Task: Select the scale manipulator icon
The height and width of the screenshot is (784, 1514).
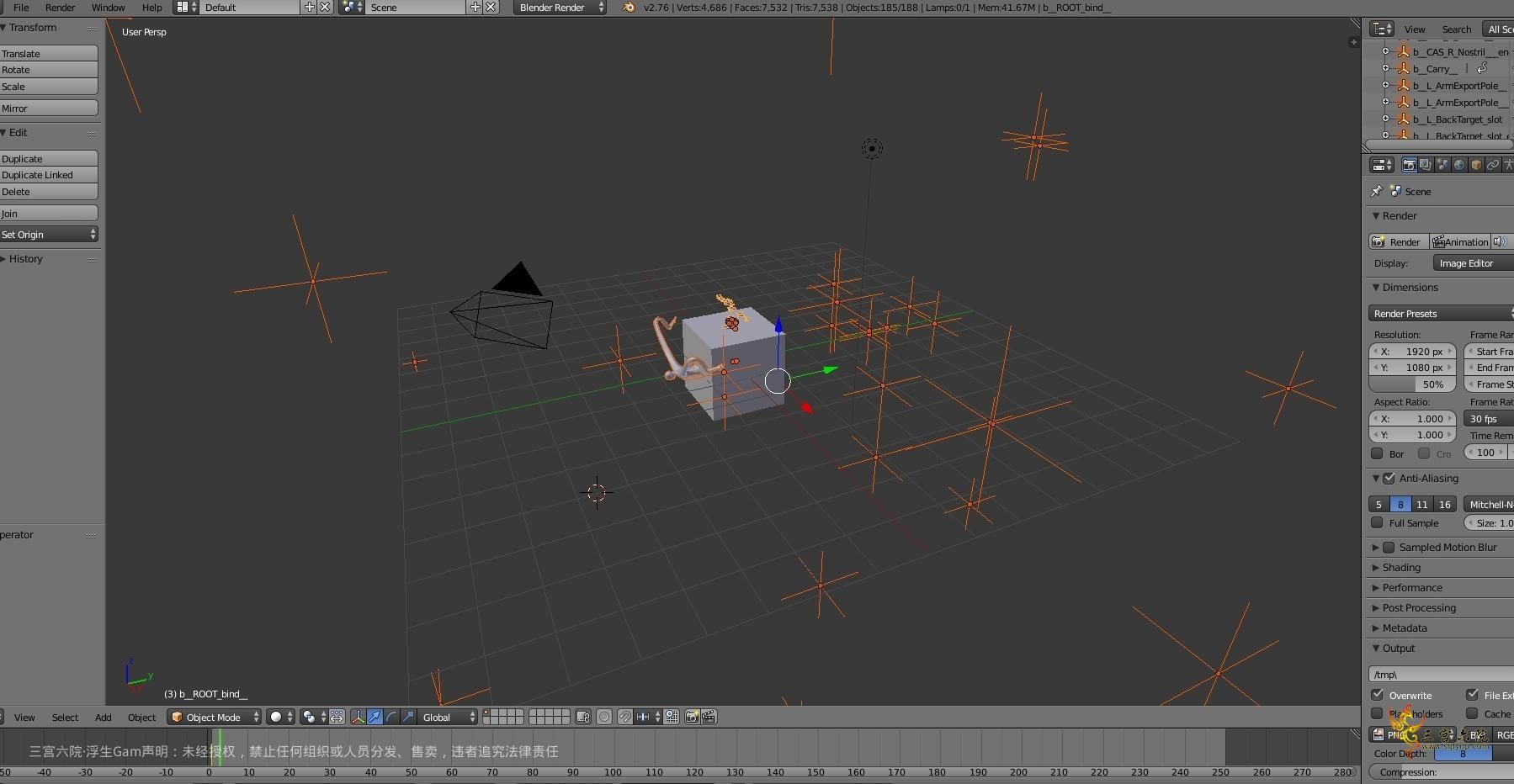Action: [408, 717]
